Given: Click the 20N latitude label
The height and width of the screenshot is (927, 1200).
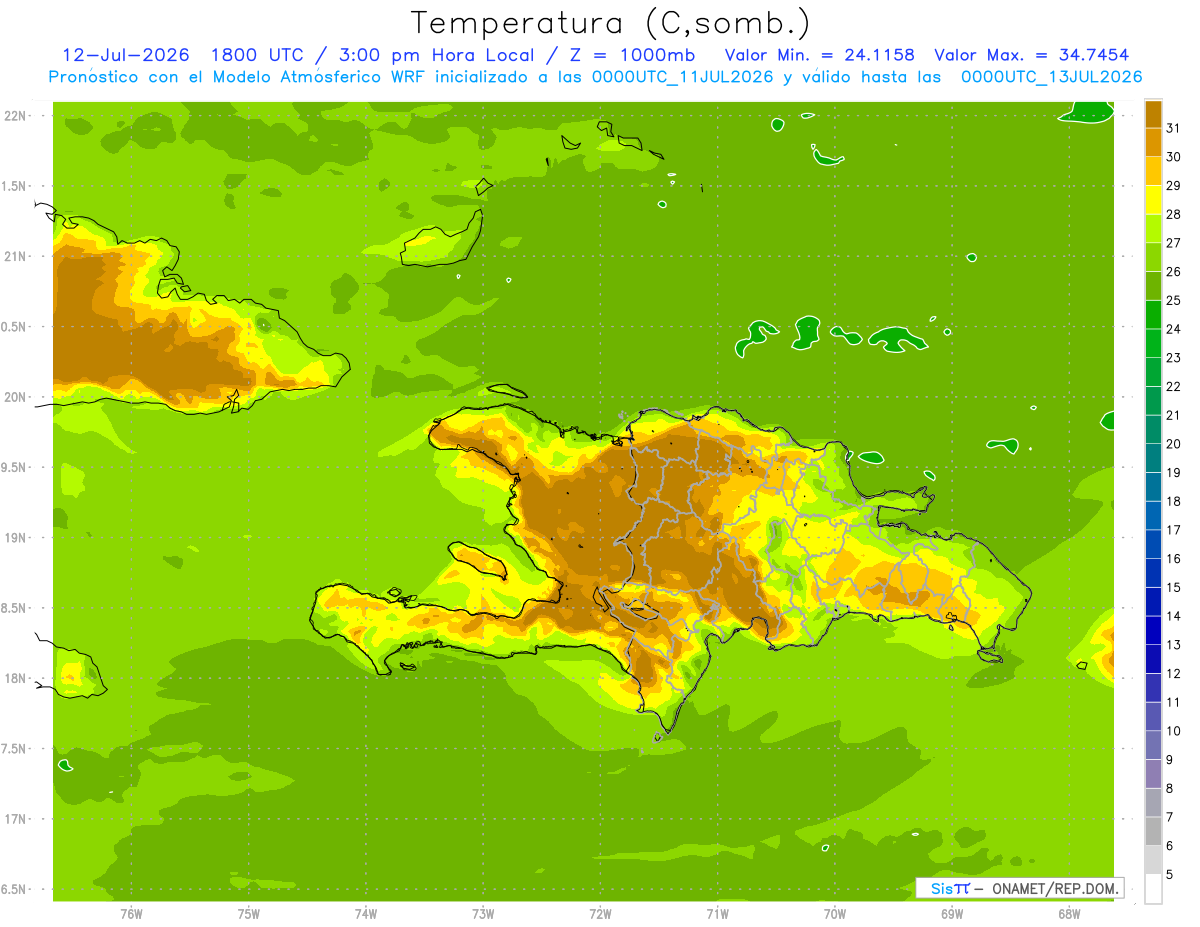Looking at the screenshot, I should 17,398.
